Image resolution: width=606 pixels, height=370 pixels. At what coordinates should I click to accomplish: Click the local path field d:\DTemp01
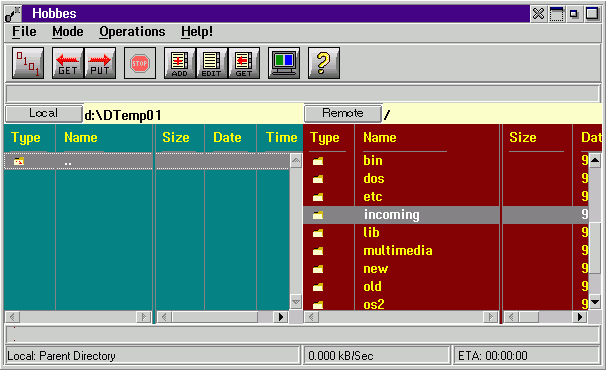(x=193, y=115)
